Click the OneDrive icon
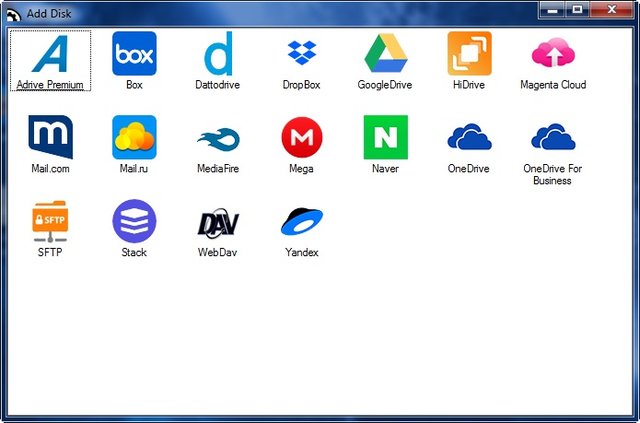 469,138
